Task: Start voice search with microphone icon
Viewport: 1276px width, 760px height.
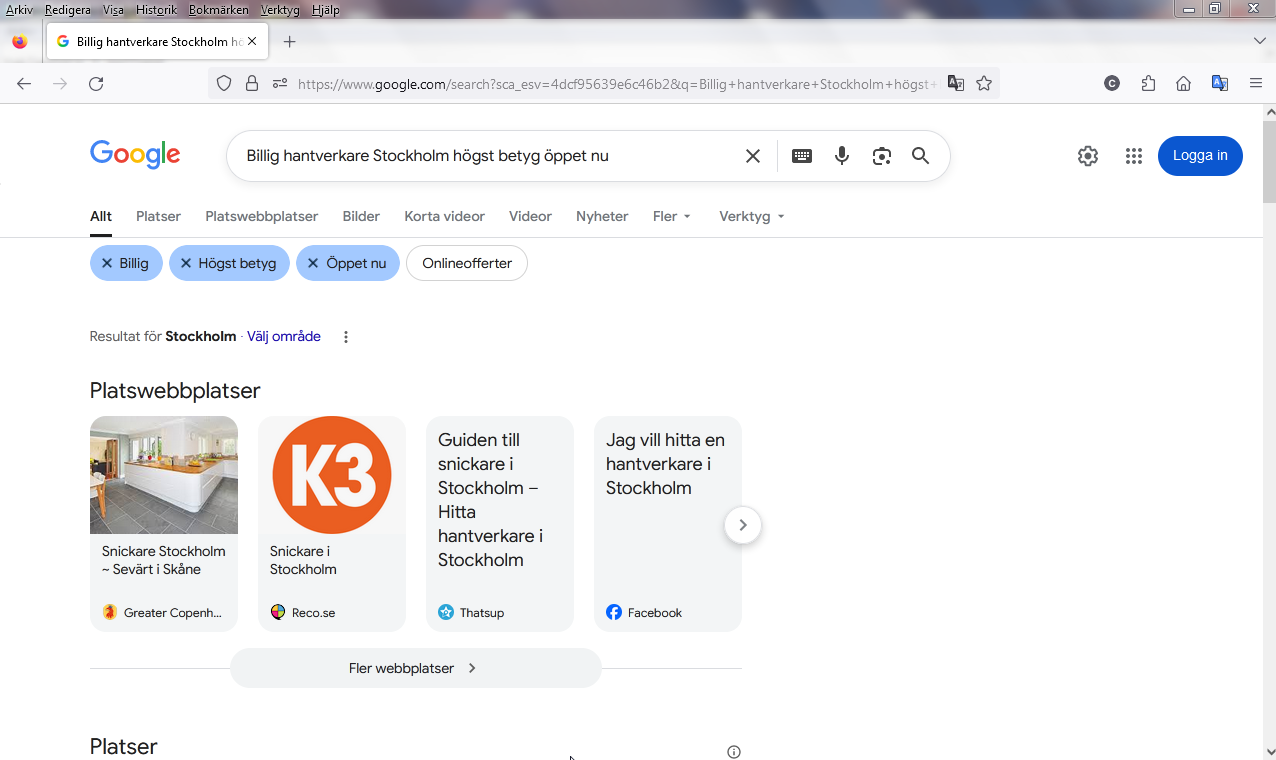Action: click(x=842, y=156)
